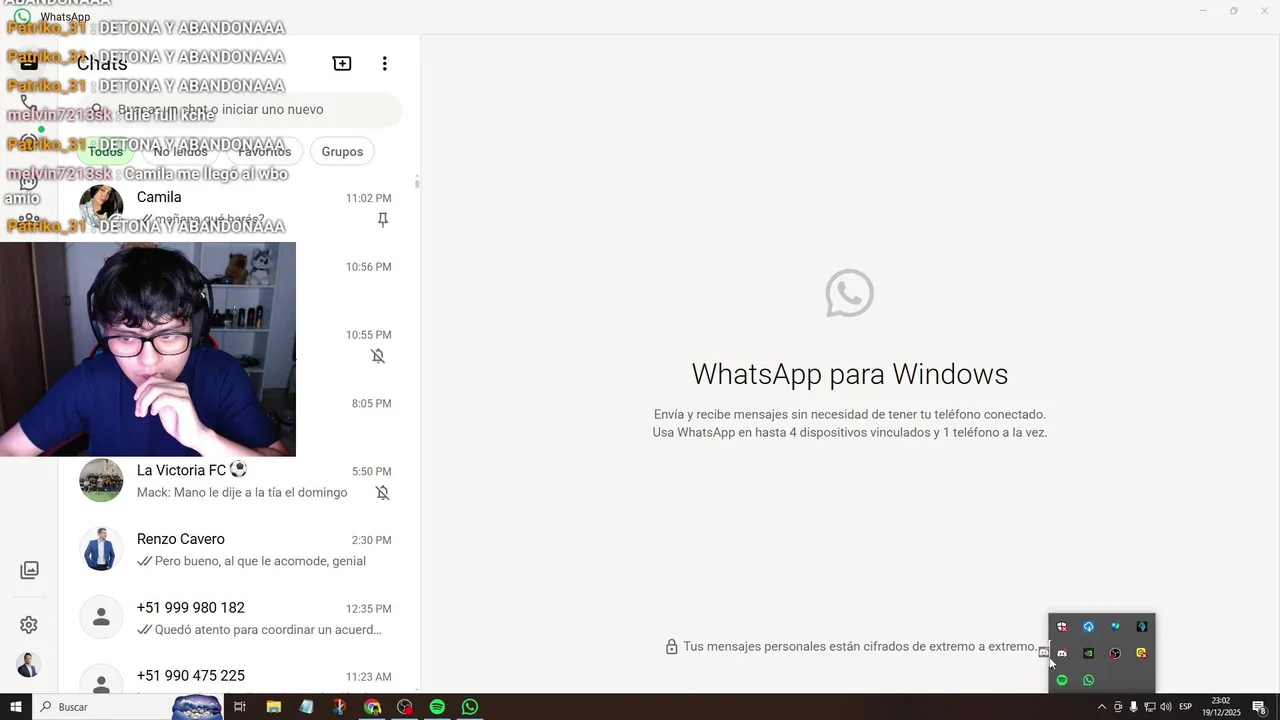This screenshot has width=1280, height=720.
Task: Click the microphone tray icon
Action: [x=1134, y=707]
